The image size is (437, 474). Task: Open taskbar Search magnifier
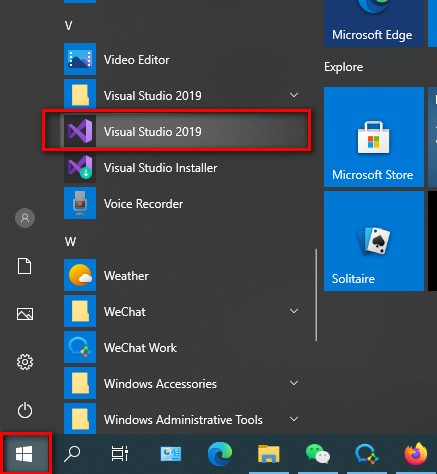click(72, 454)
